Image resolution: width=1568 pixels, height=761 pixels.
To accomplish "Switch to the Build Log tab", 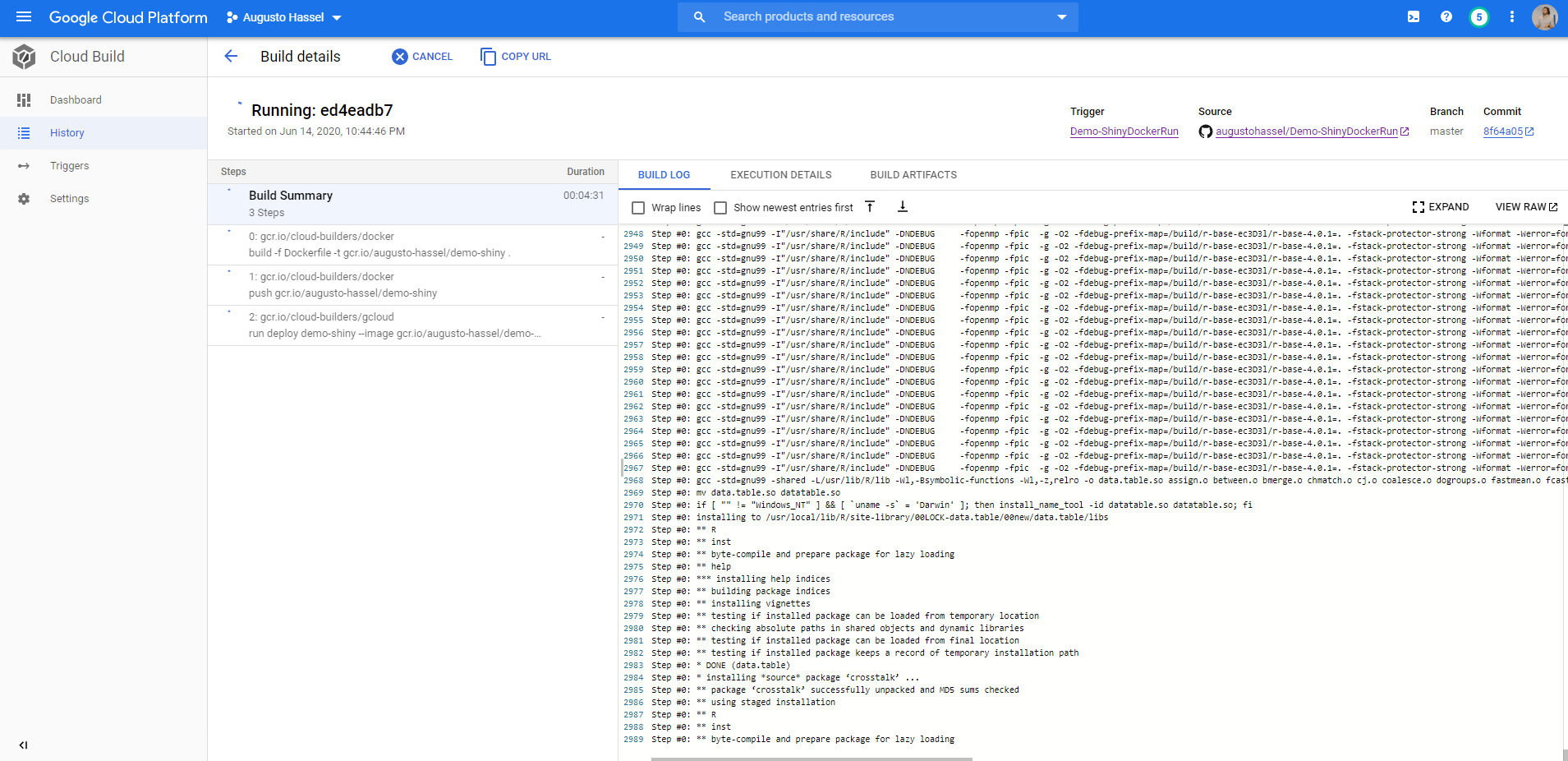I will click(664, 175).
